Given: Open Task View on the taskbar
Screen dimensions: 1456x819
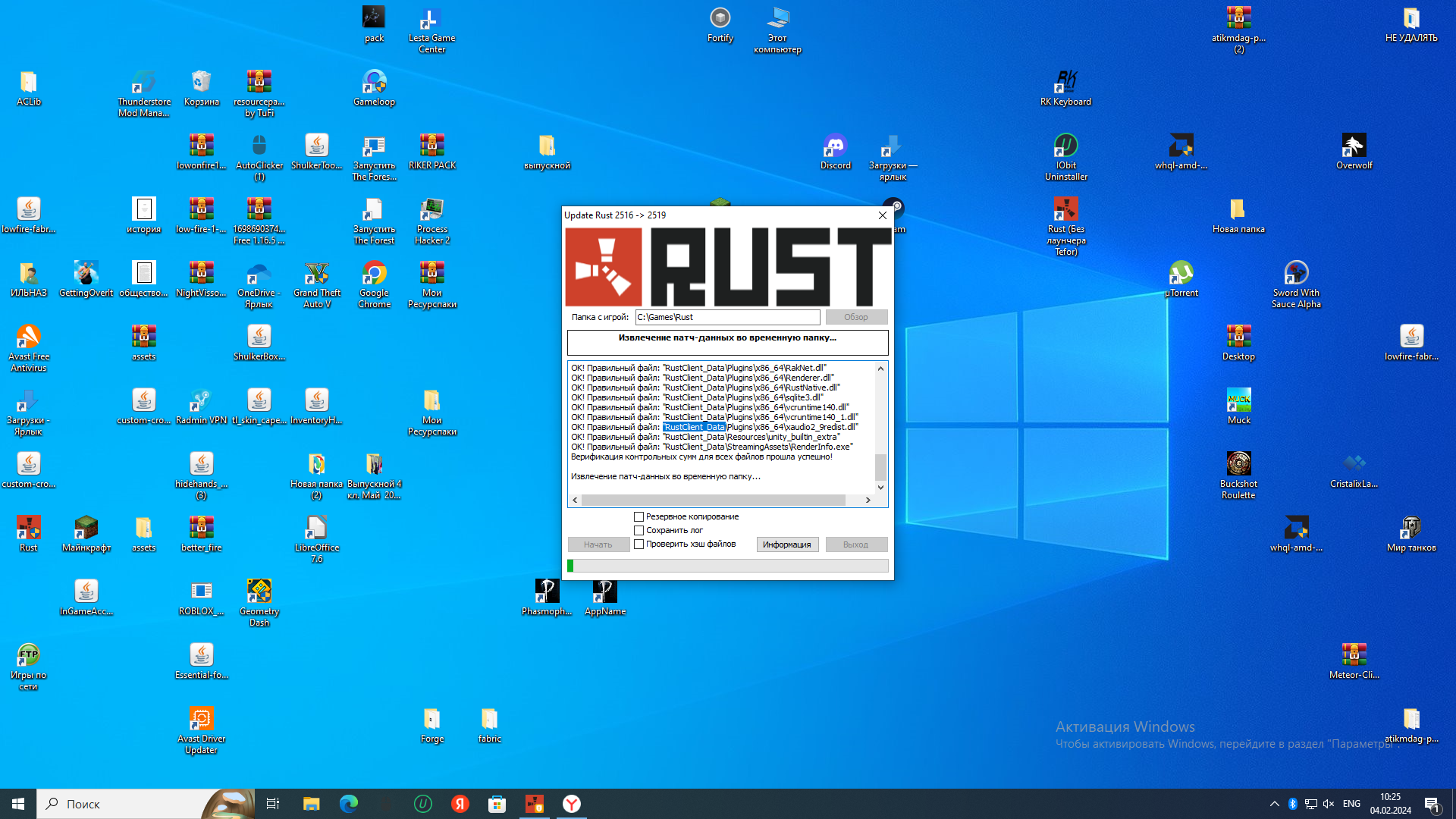Looking at the screenshot, I should [x=273, y=804].
